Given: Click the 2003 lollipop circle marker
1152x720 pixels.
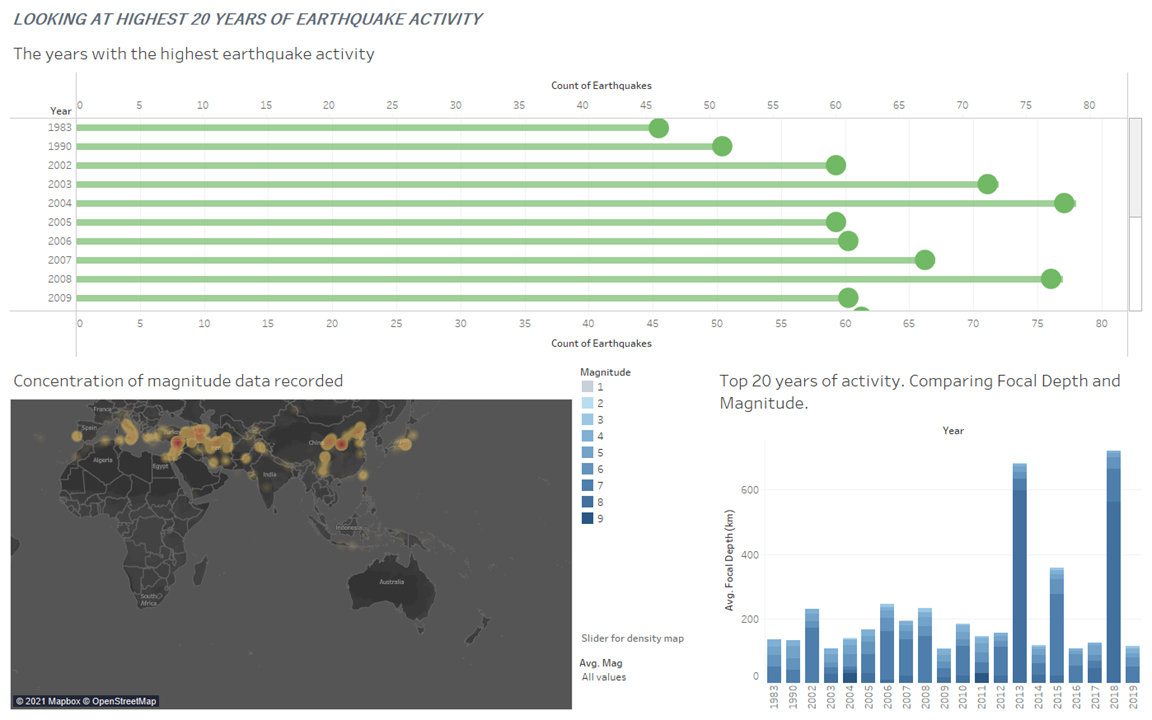Looking at the screenshot, I should 987,184.
